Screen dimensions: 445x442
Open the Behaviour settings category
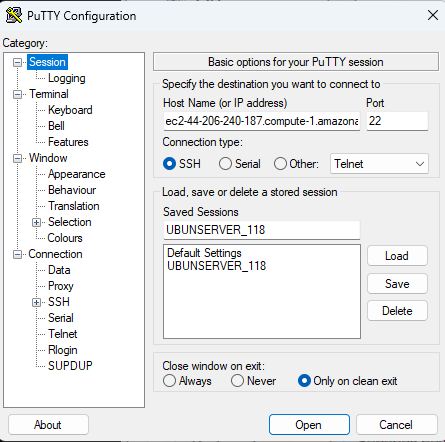tap(72, 190)
